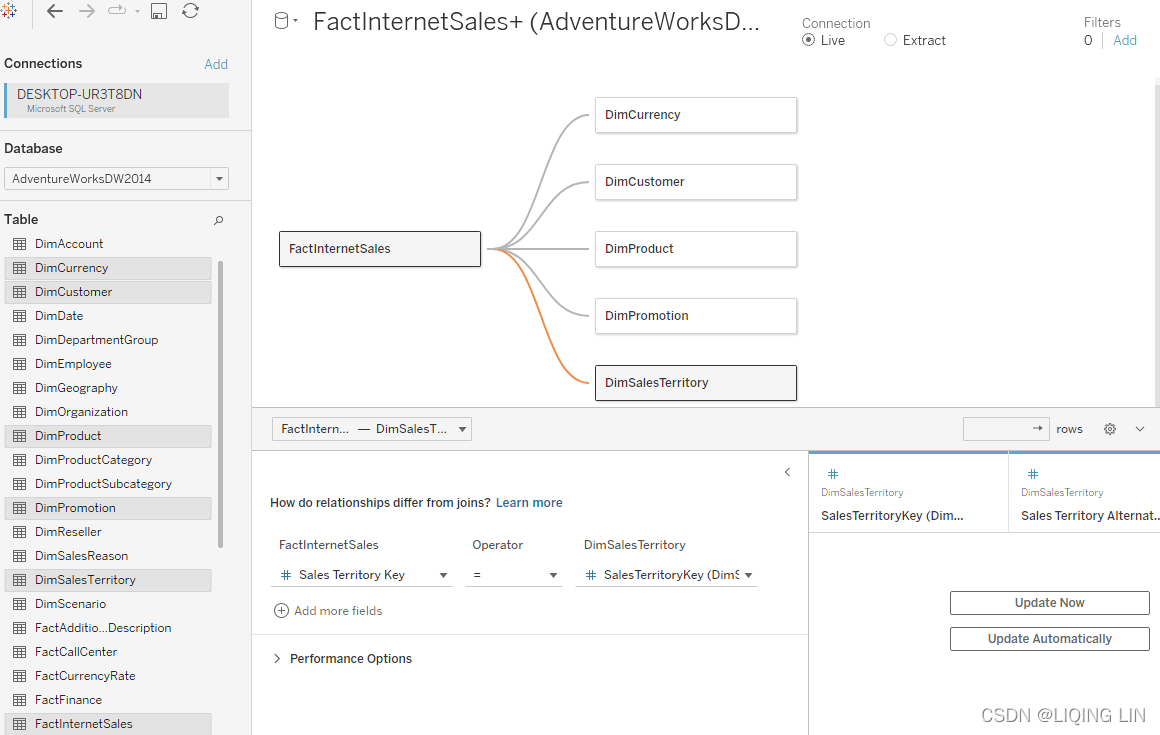
Task: Open the FactInternetSales–DimSalesTerritory relationship selector
Action: [372, 429]
